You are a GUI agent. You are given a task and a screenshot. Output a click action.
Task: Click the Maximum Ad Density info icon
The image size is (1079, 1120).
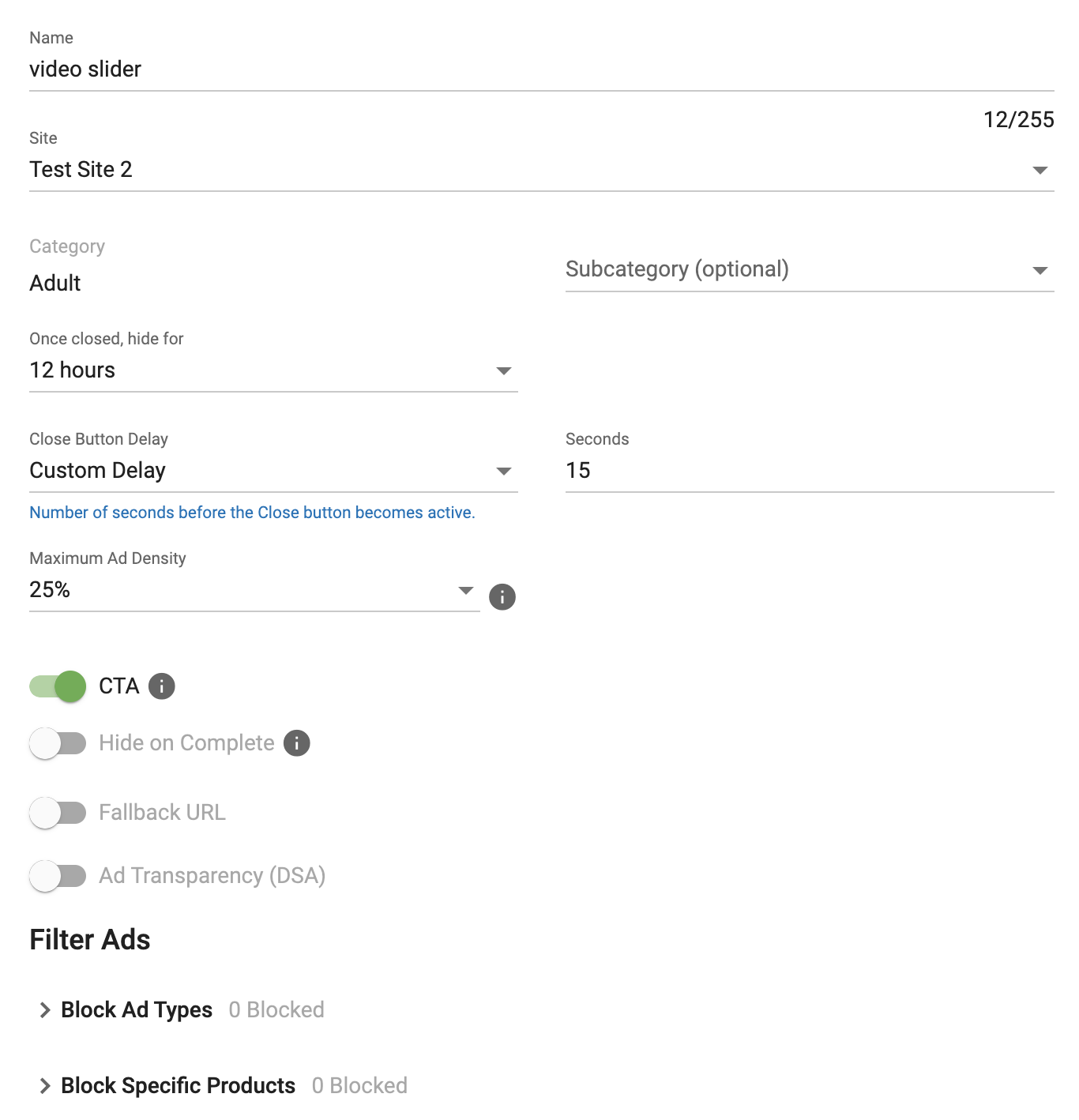(502, 597)
